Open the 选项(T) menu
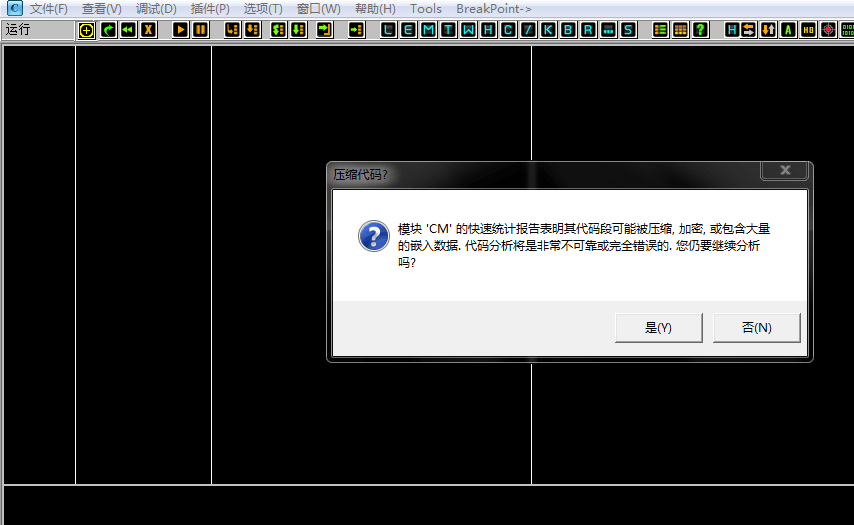Screen dimensions: 854x525 pos(263,9)
